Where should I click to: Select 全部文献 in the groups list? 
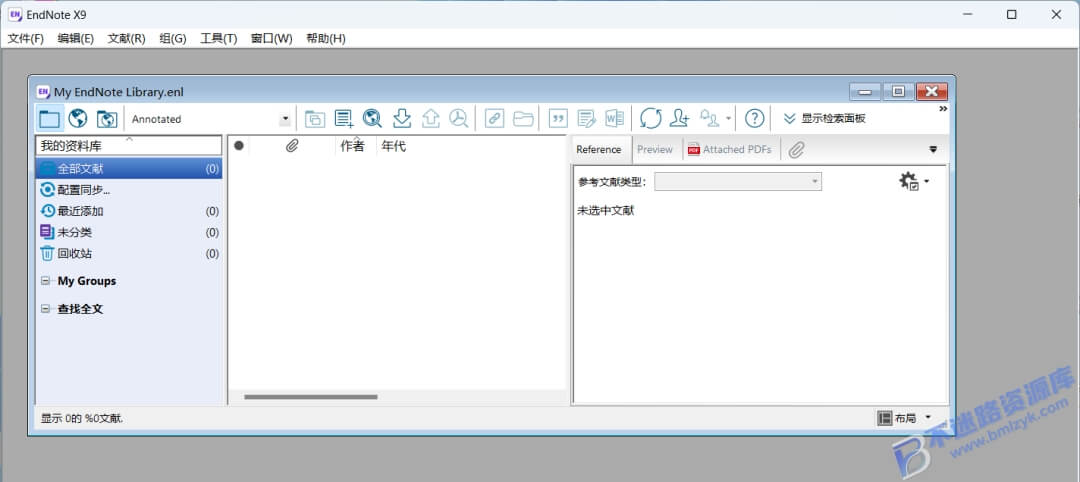tap(129, 169)
